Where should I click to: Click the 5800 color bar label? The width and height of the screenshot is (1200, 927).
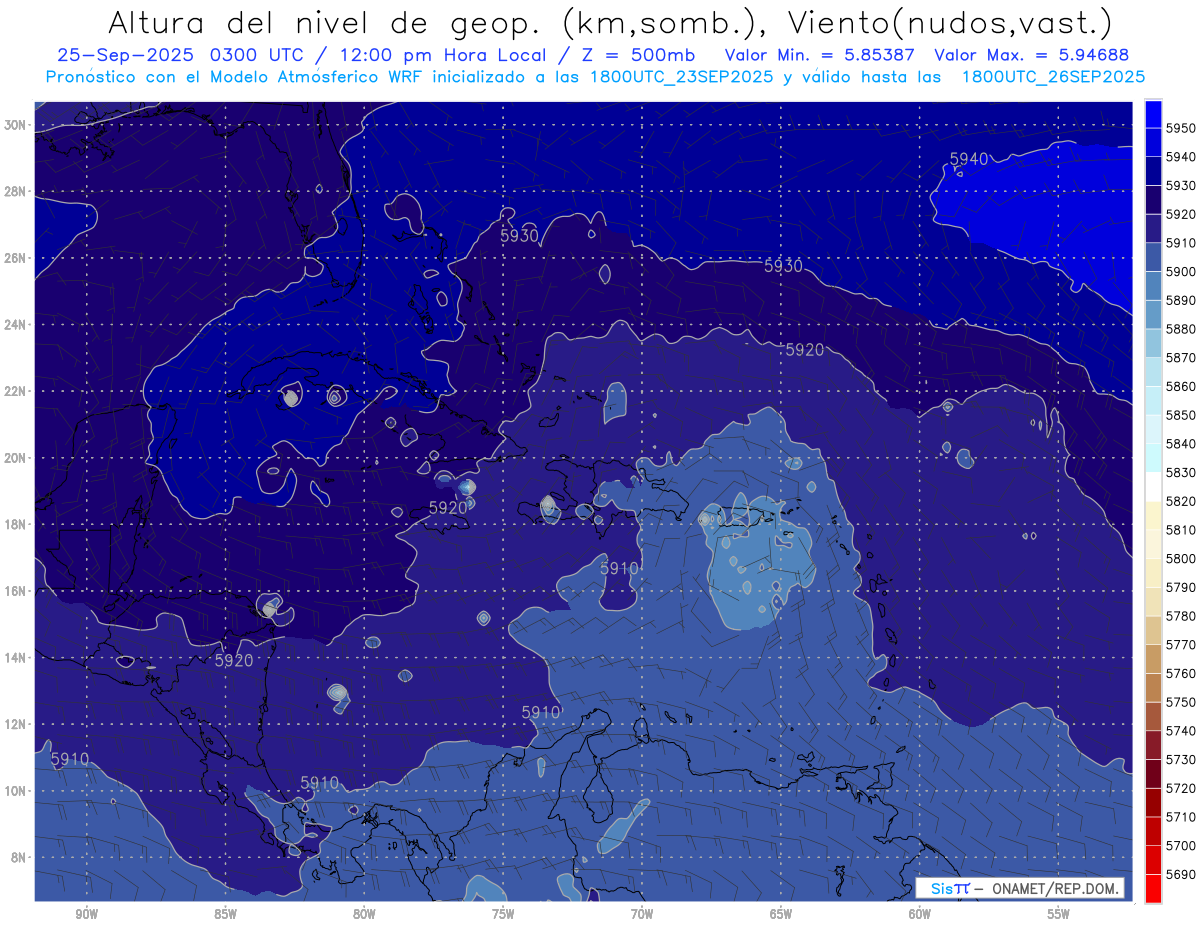[1181, 559]
